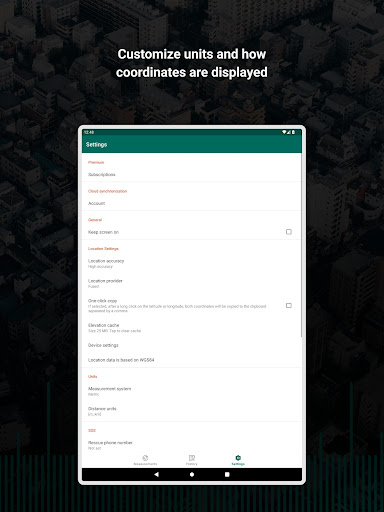Screen dimensions: 384x512
Task: Click the battery status icon
Action: pos(293,132)
